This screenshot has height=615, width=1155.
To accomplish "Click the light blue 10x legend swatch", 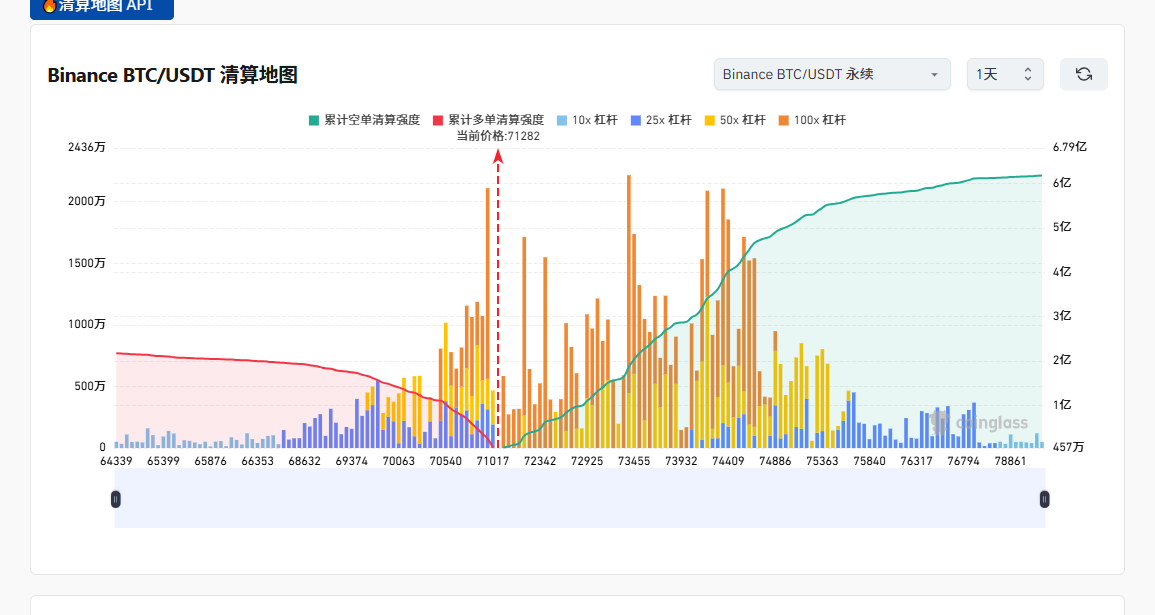I will pyautogui.click(x=562, y=120).
